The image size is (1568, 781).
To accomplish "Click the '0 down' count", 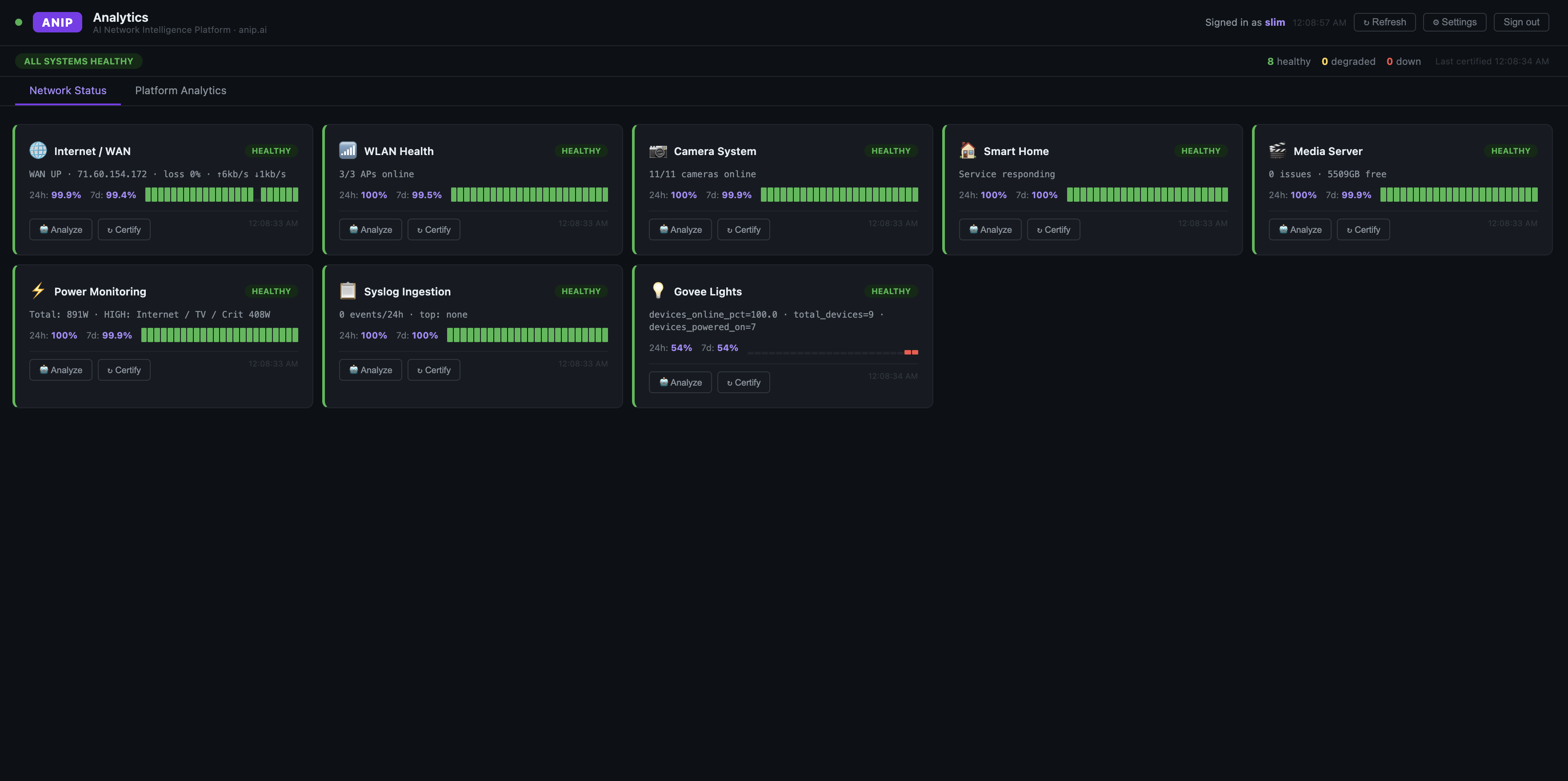I will tap(1404, 61).
